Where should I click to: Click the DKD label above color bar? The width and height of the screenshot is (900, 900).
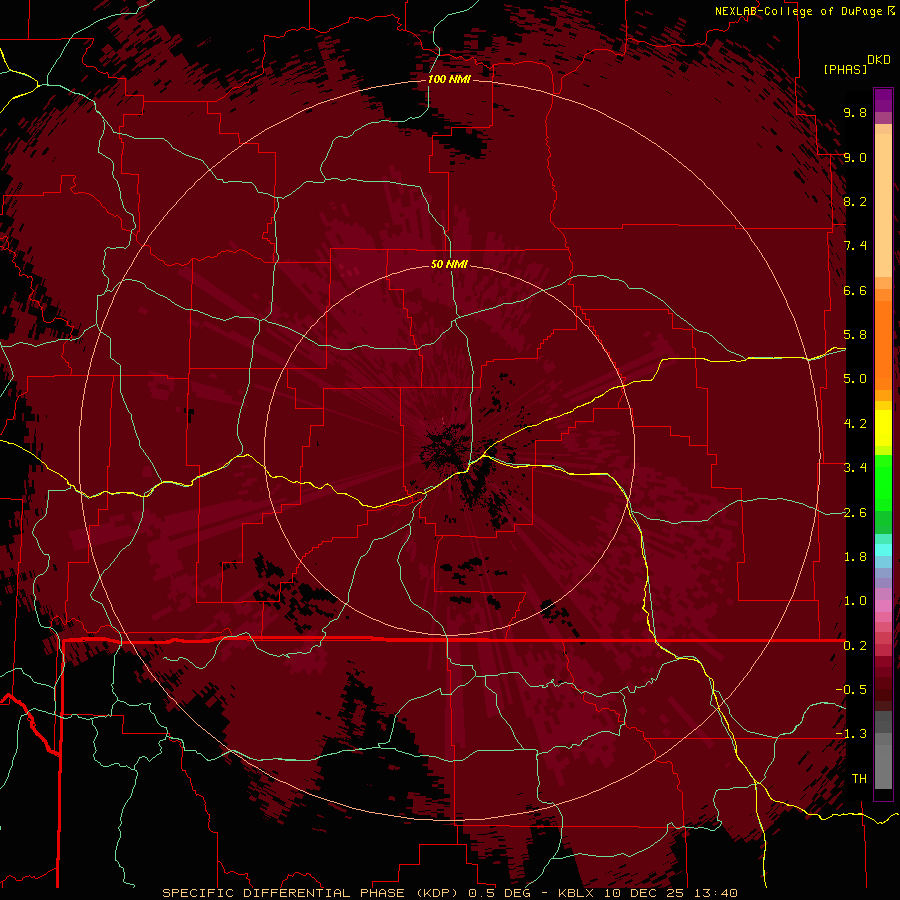pyautogui.click(x=879, y=60)
